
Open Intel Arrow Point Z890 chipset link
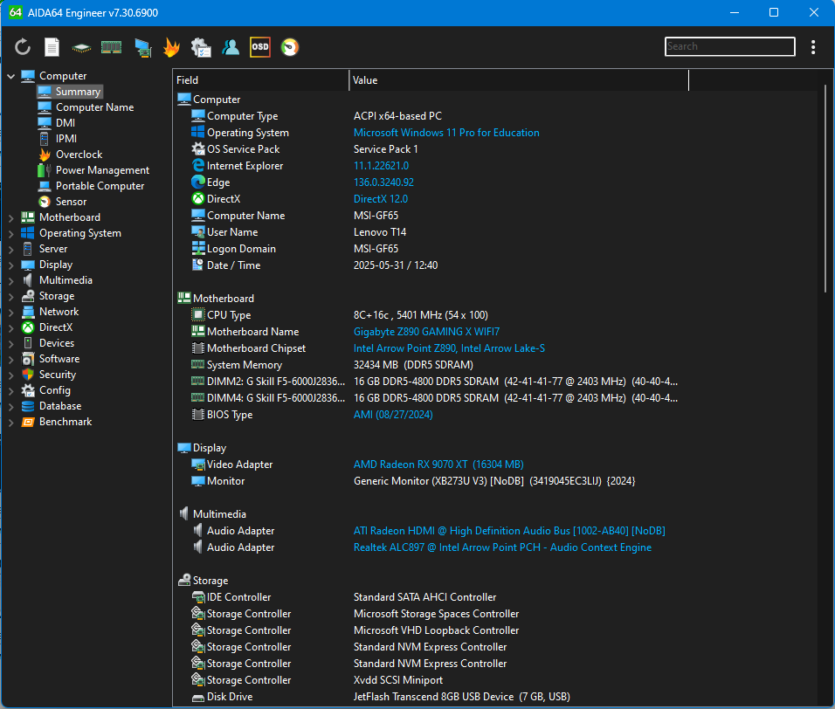(449, 348)
